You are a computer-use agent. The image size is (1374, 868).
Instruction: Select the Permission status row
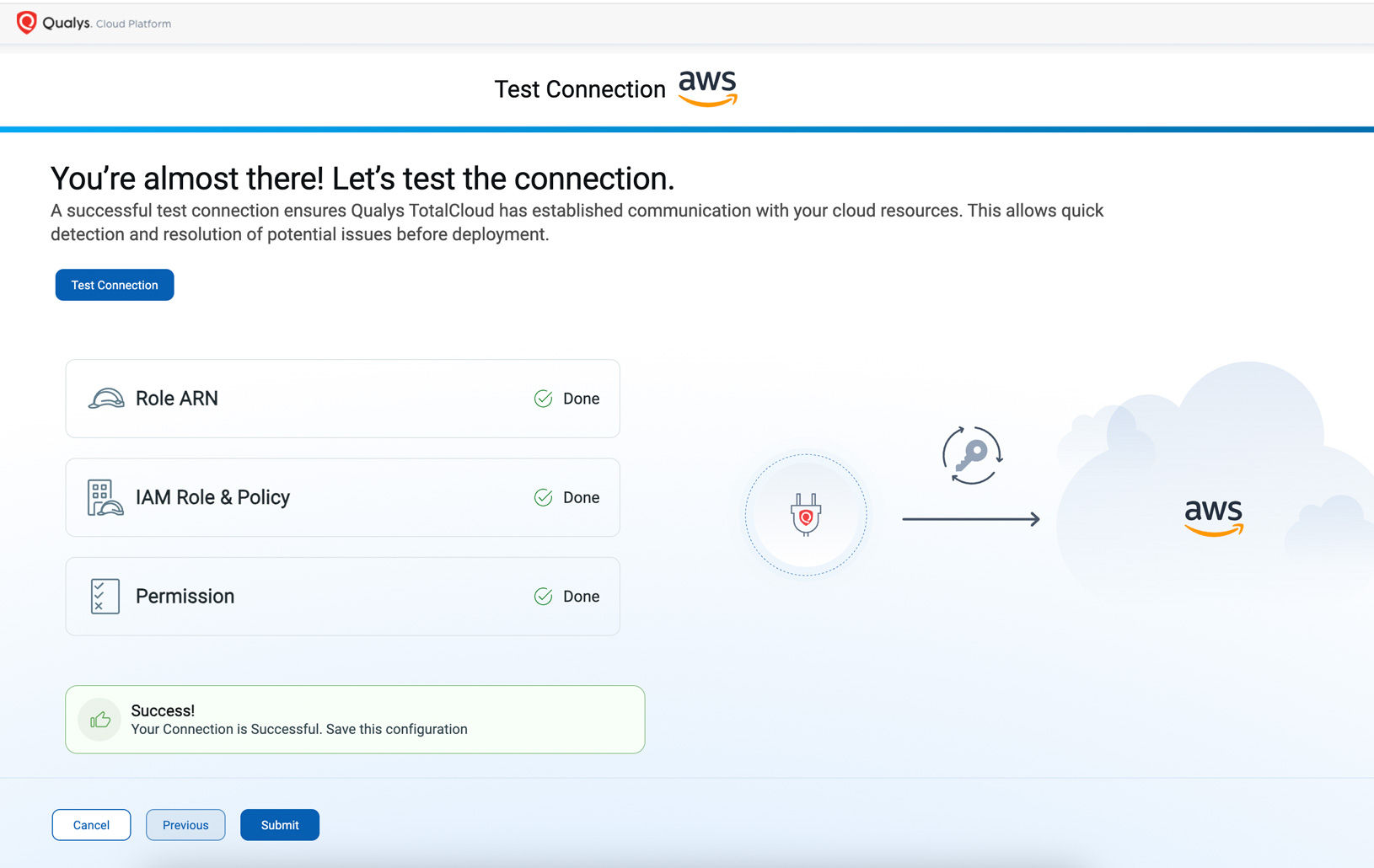click(342, 597)
